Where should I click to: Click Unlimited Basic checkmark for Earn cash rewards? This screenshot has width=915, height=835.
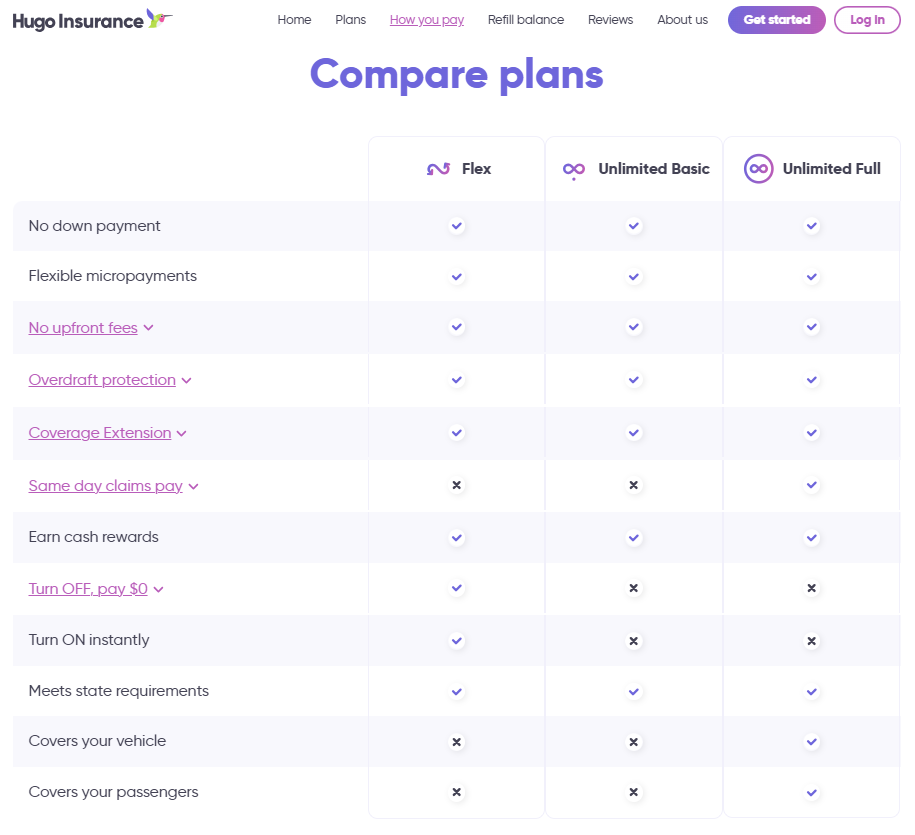click(633, 537)
